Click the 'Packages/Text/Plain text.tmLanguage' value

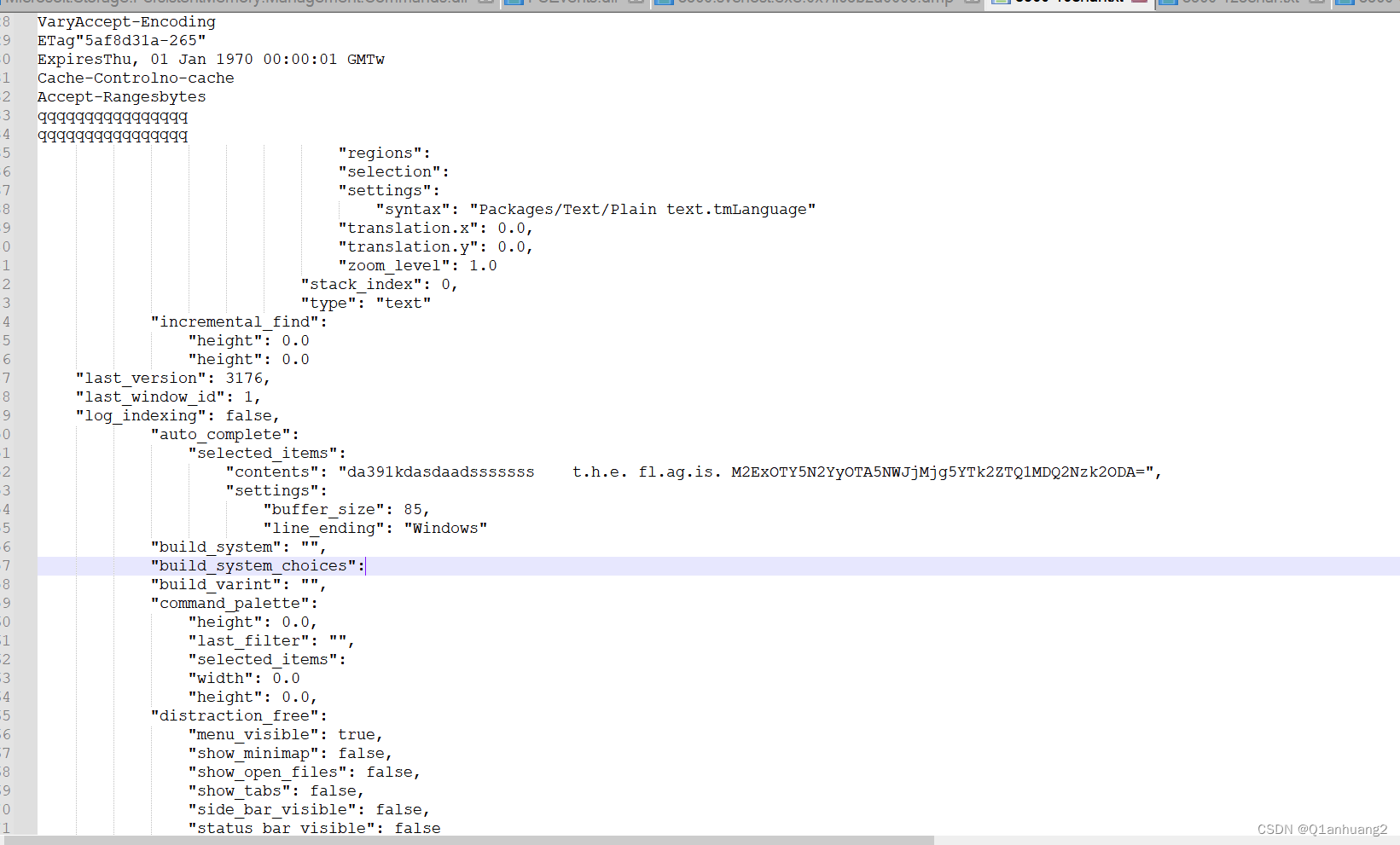coord(642,210)
